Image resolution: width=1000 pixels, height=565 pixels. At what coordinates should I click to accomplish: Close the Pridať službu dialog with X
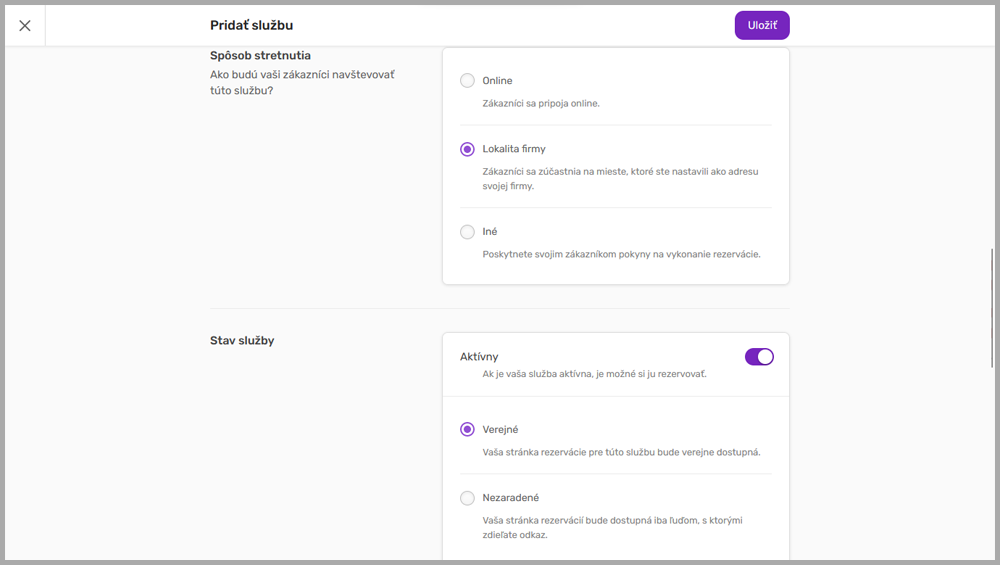pyautogui.click(x=25, y=26)
